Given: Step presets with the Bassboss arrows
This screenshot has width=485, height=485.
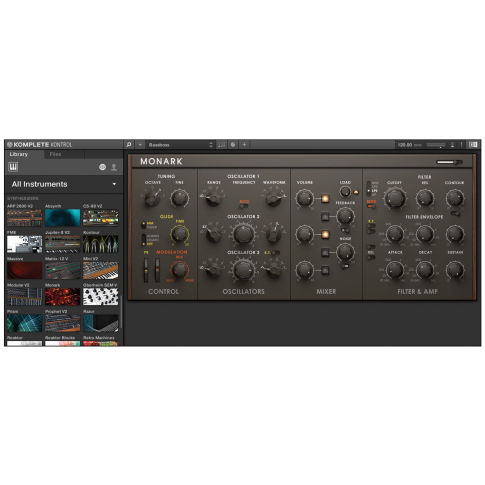Looking at the screenshot, I should pyautogui.click(x=211, y=145).
